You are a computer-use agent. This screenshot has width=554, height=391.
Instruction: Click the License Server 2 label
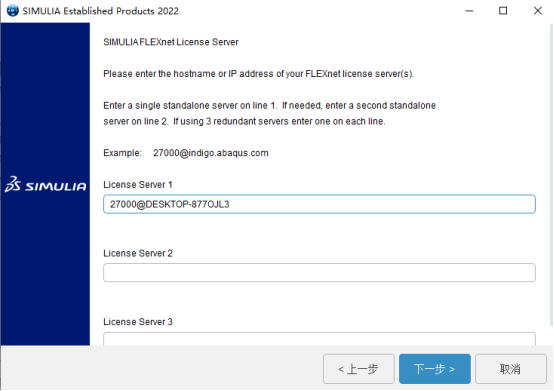coord(138,253)
